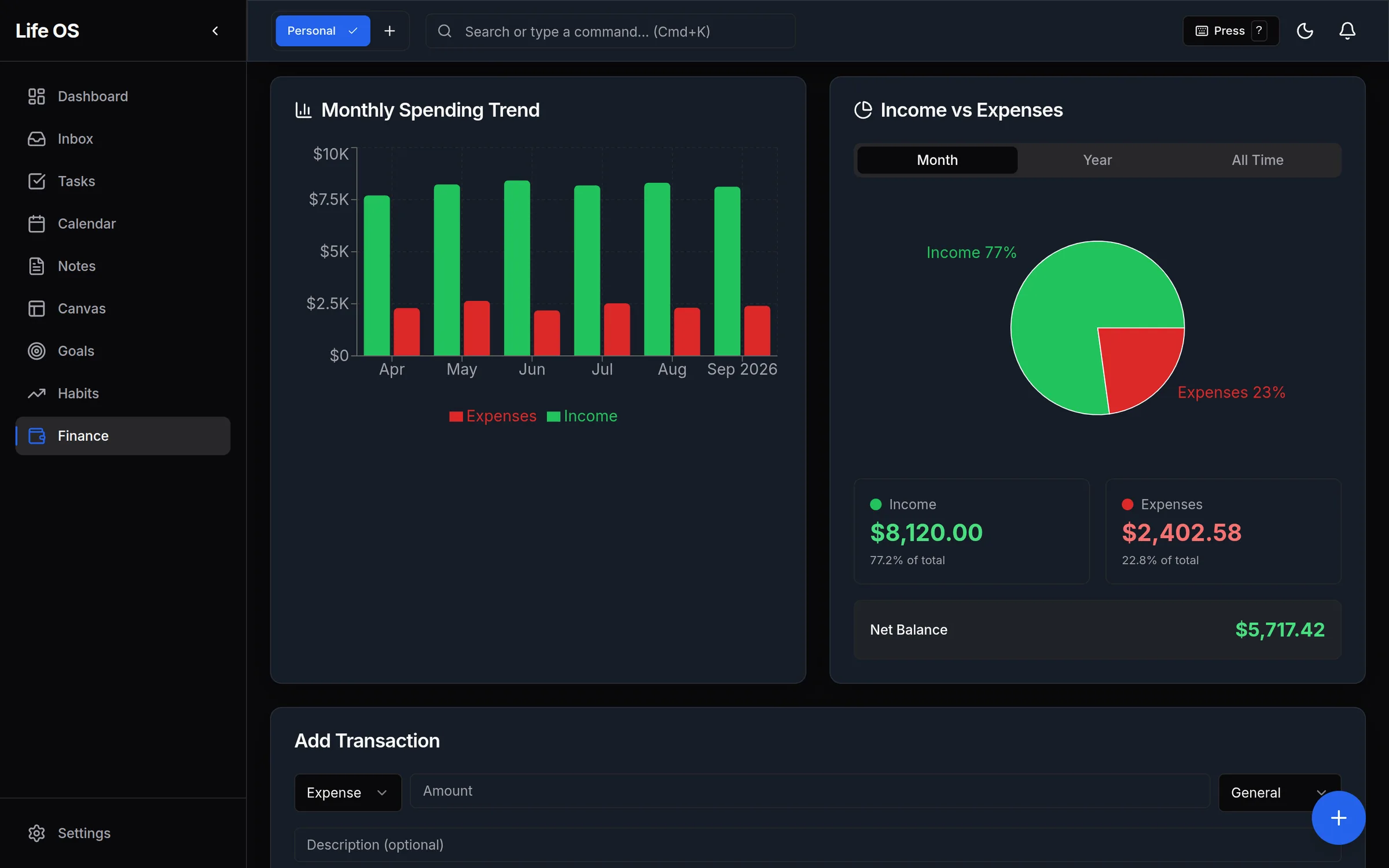Select the Personal workspace button
The image size is (1389, 868).
[323, 31]
